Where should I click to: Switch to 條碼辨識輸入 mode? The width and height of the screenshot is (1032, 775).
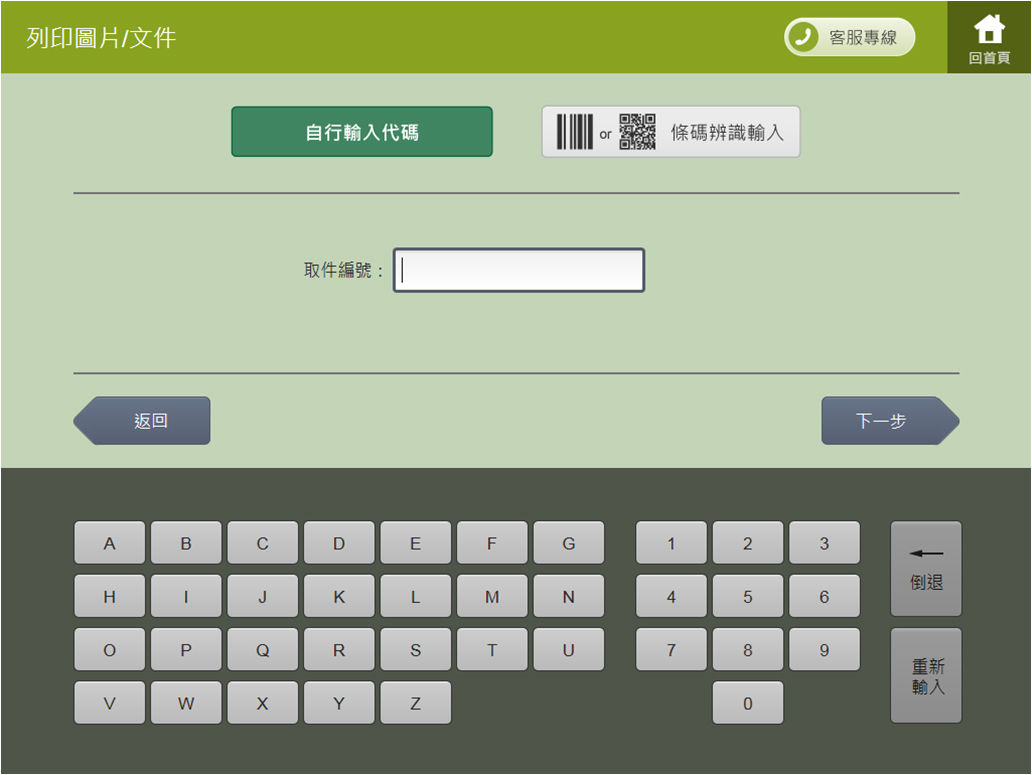[x=671, y=132]
